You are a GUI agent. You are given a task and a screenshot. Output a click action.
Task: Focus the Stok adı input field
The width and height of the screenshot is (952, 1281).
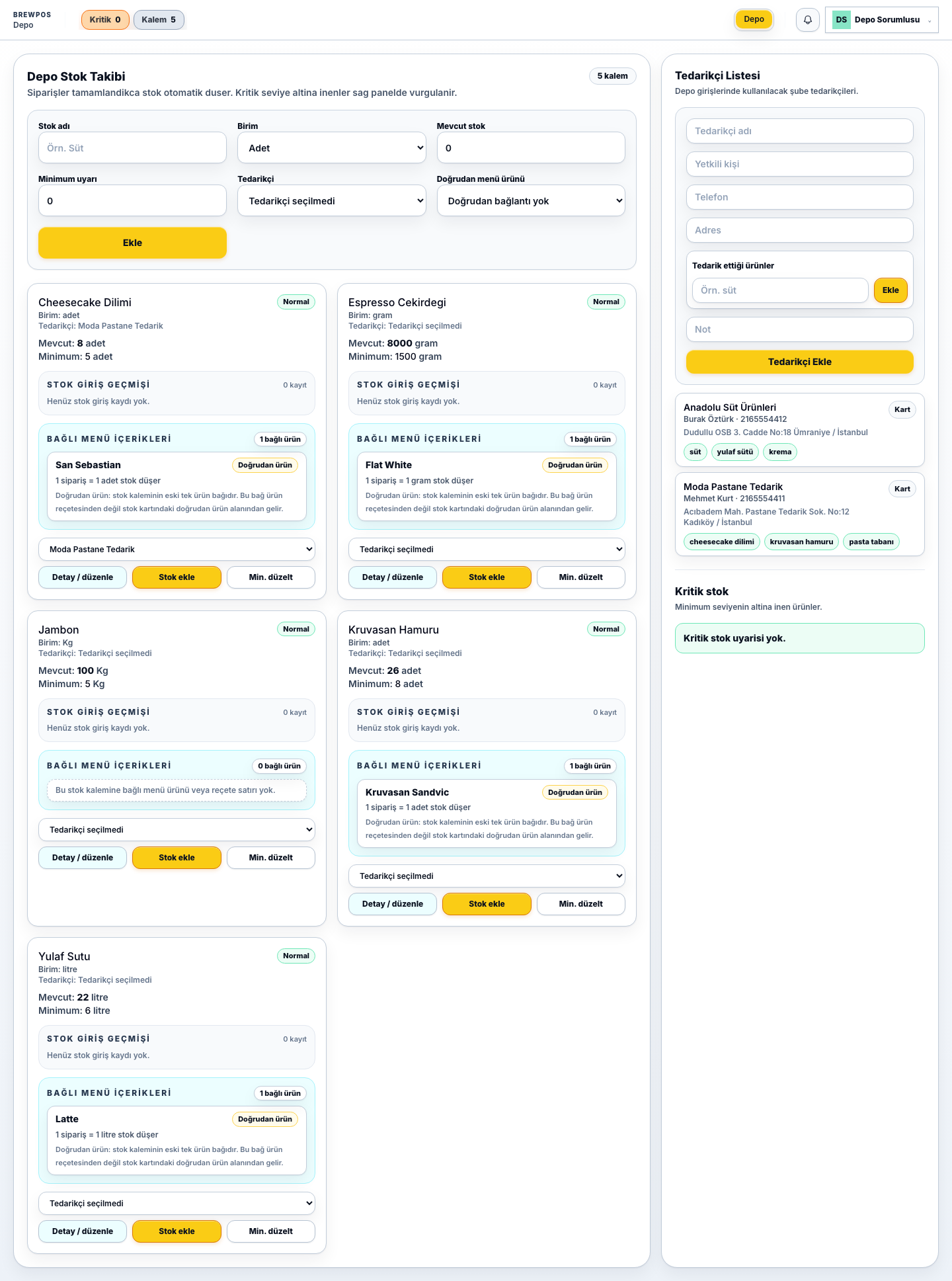132,148
